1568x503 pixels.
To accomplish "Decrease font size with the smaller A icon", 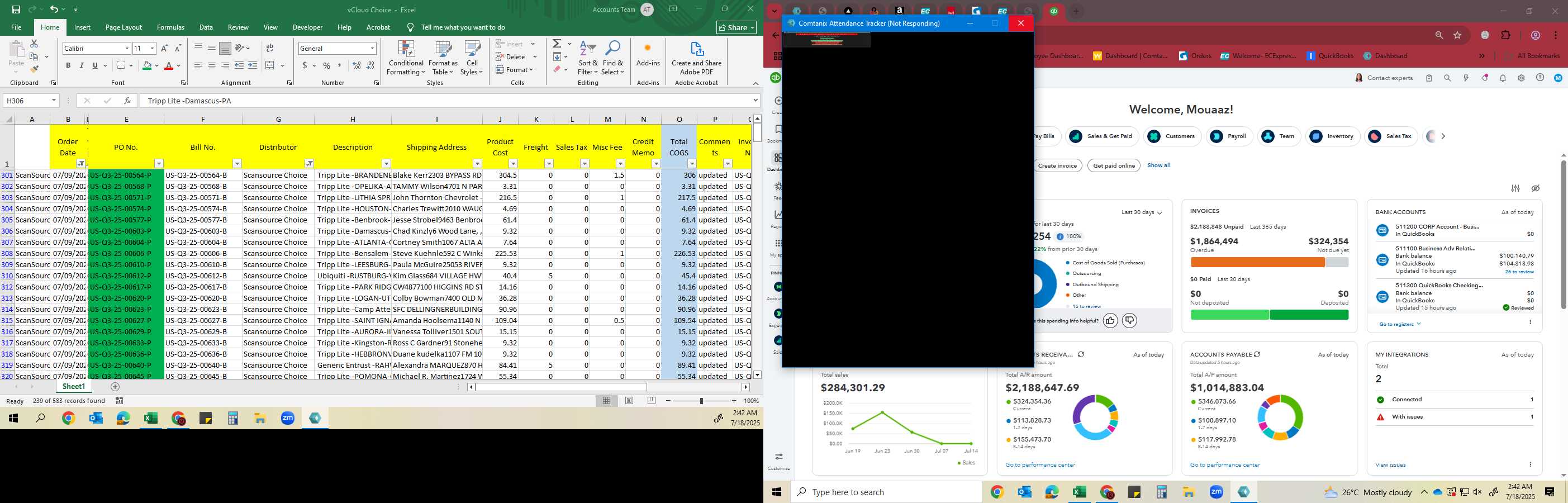I will 178,48.
